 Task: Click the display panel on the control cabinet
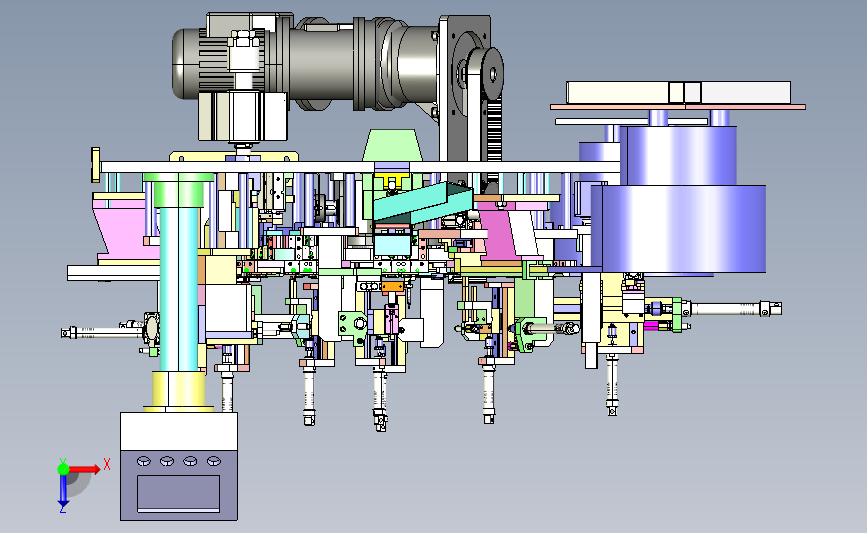(x=179, y=493)
